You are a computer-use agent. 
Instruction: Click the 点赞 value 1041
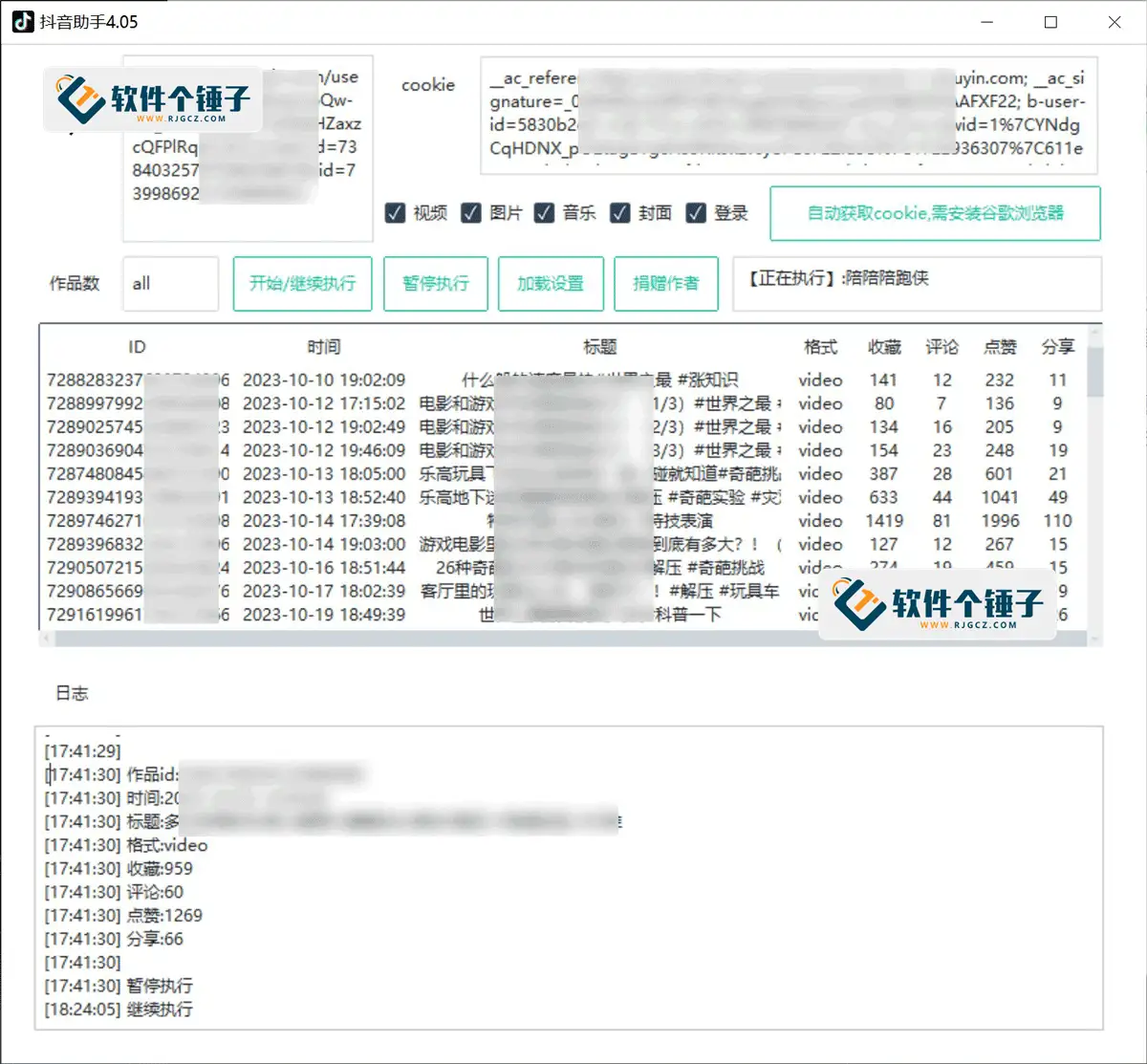point(1000,497)
